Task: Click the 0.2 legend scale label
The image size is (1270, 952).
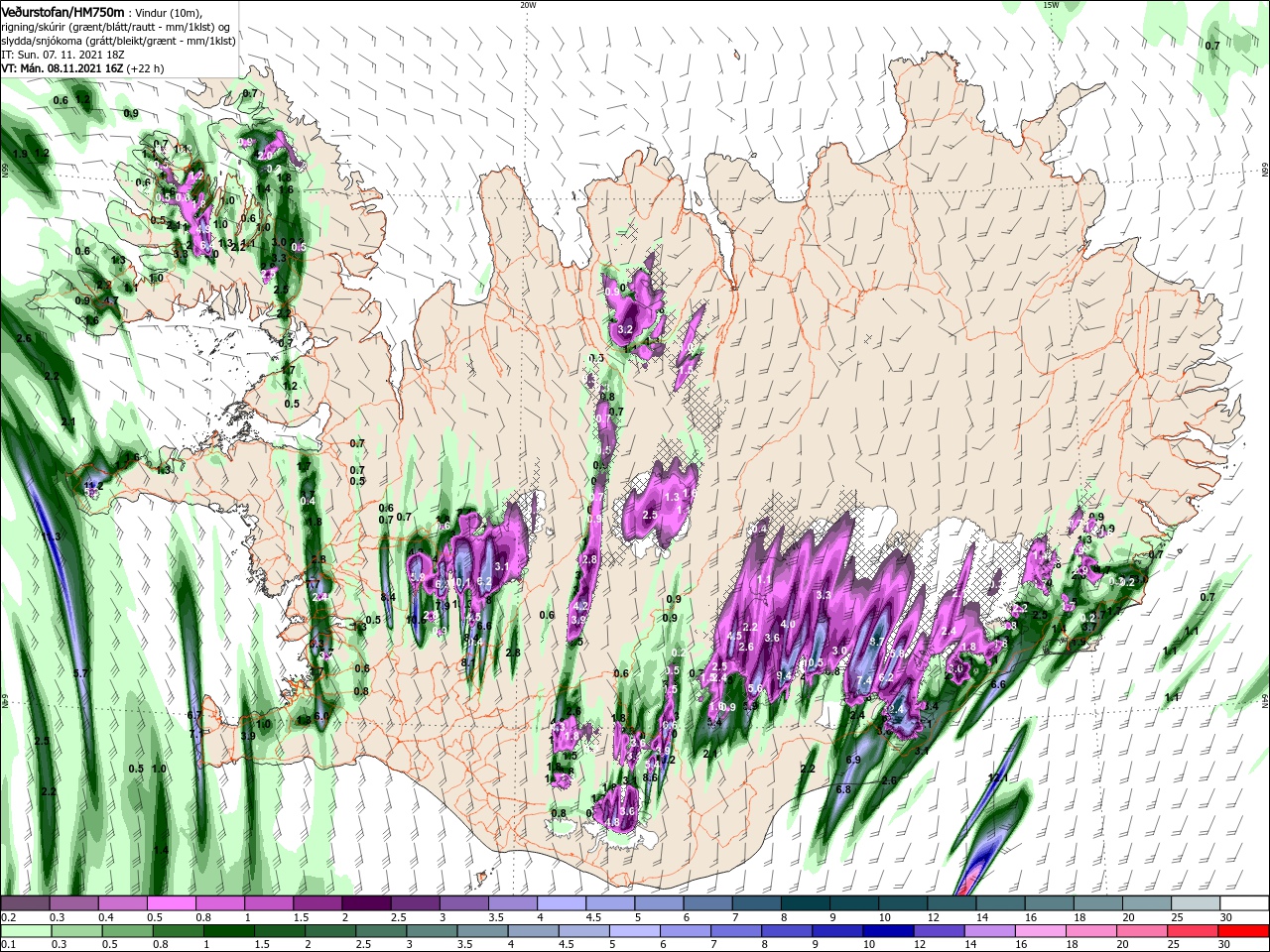Action: coord(8,917)
